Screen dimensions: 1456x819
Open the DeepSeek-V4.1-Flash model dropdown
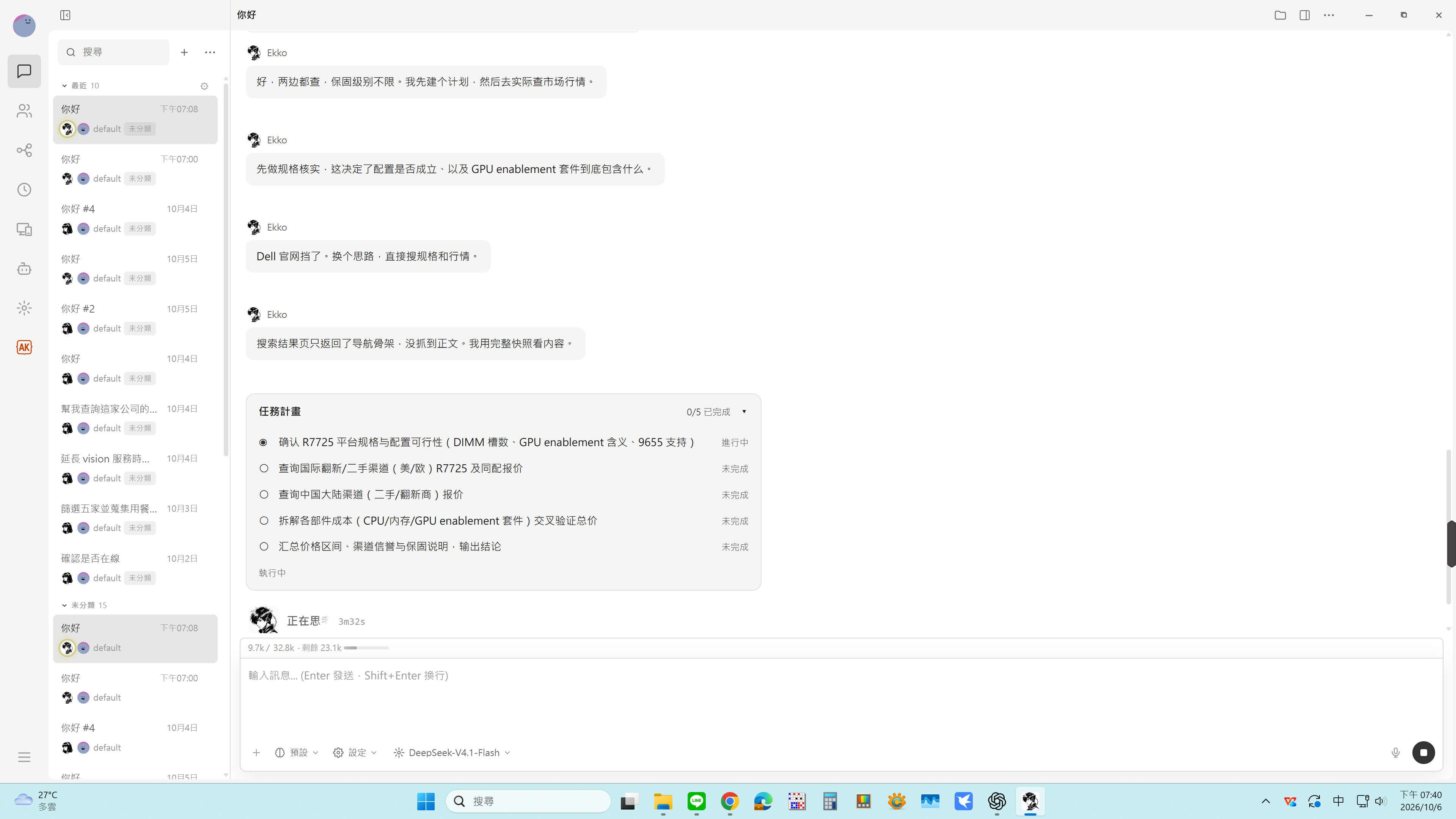pos(452,752)
